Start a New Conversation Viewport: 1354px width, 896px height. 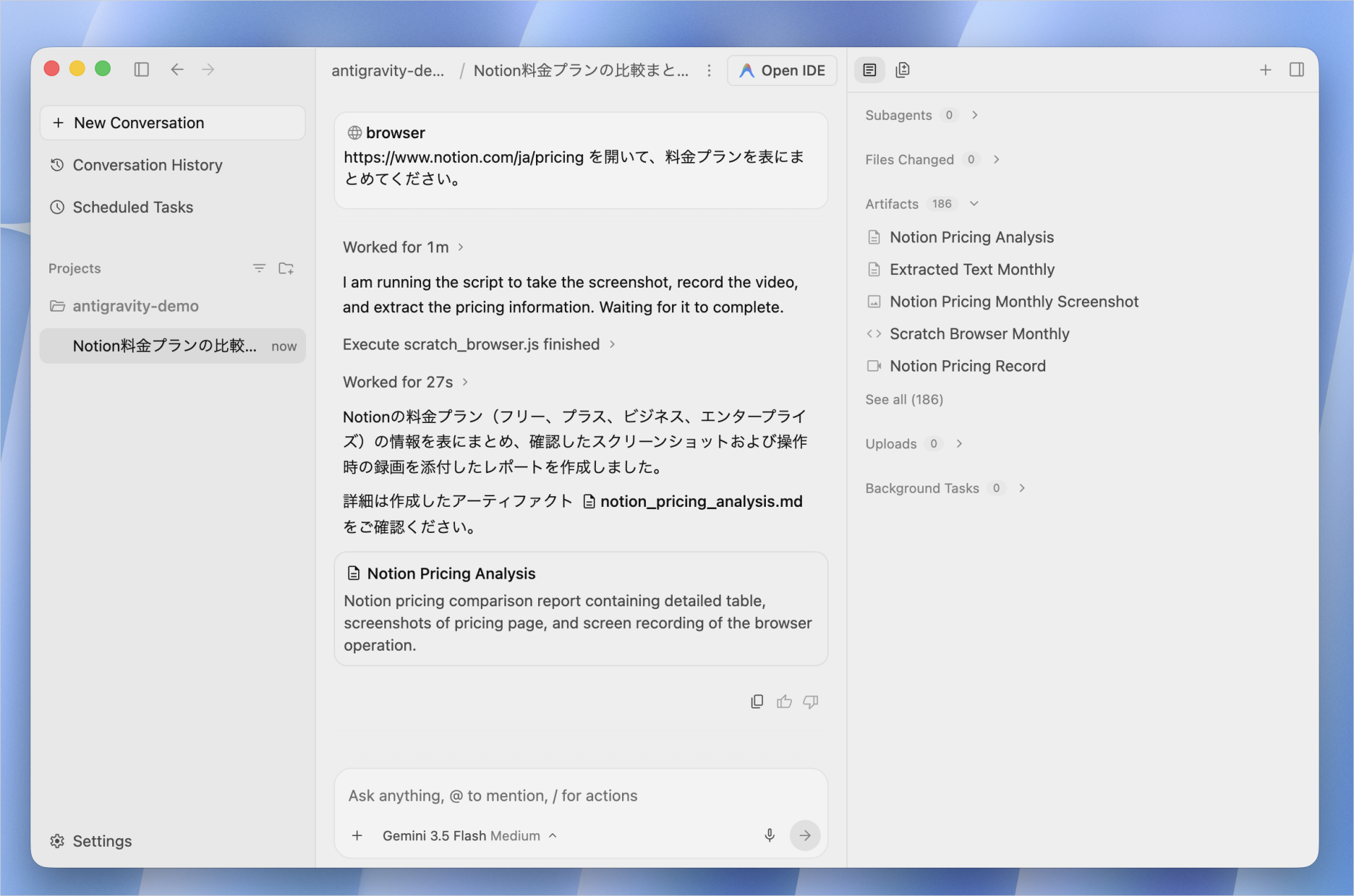tap(173, 123)
